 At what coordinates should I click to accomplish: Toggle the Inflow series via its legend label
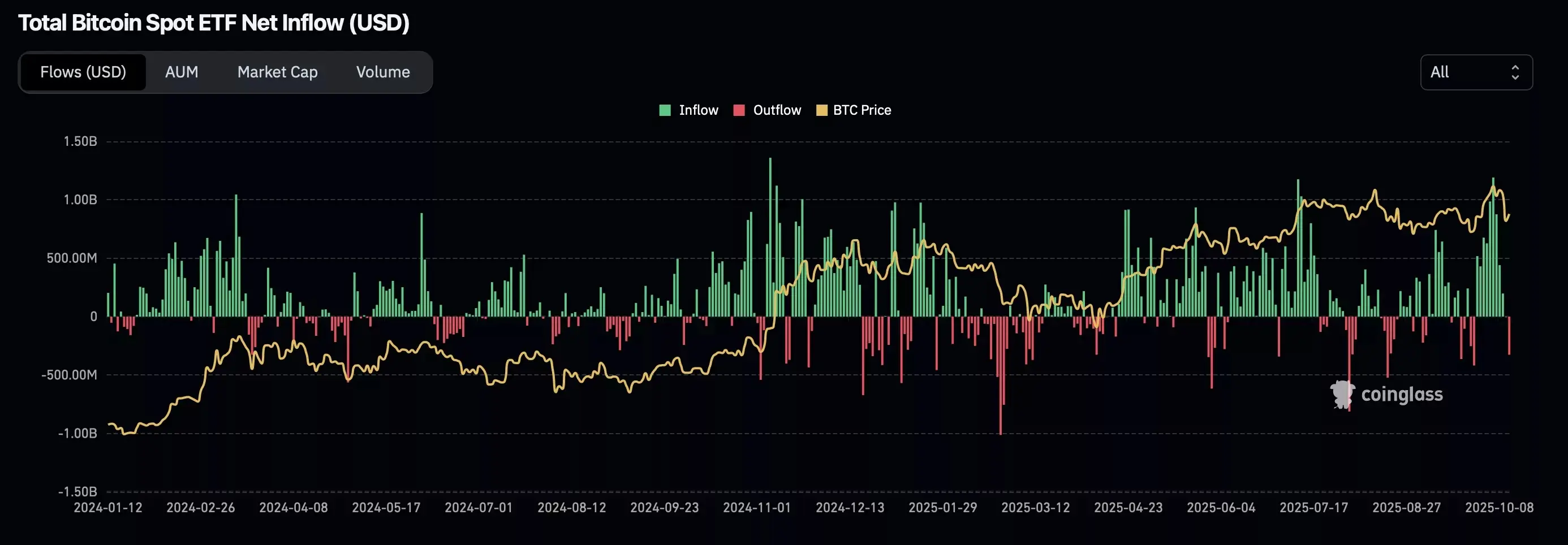[698, 110]
